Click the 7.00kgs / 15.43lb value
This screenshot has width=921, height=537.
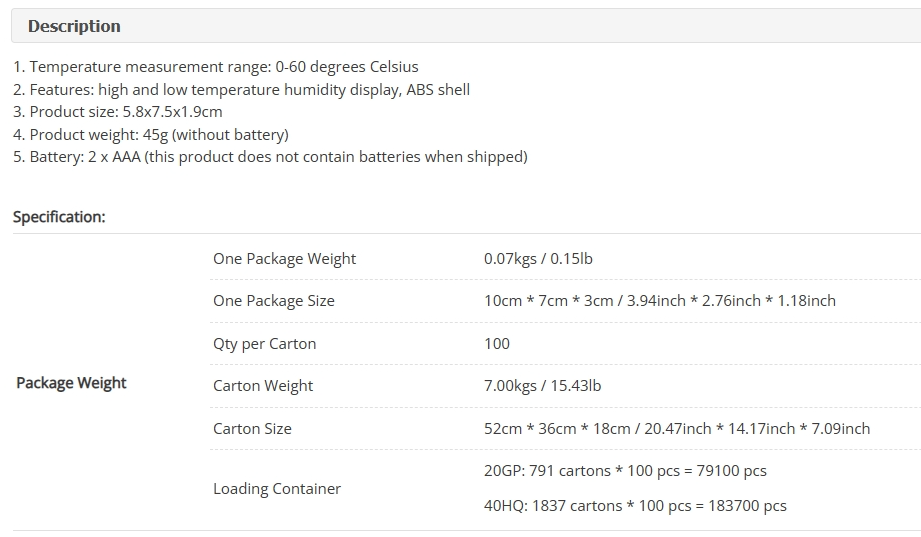tap(542, 386)
